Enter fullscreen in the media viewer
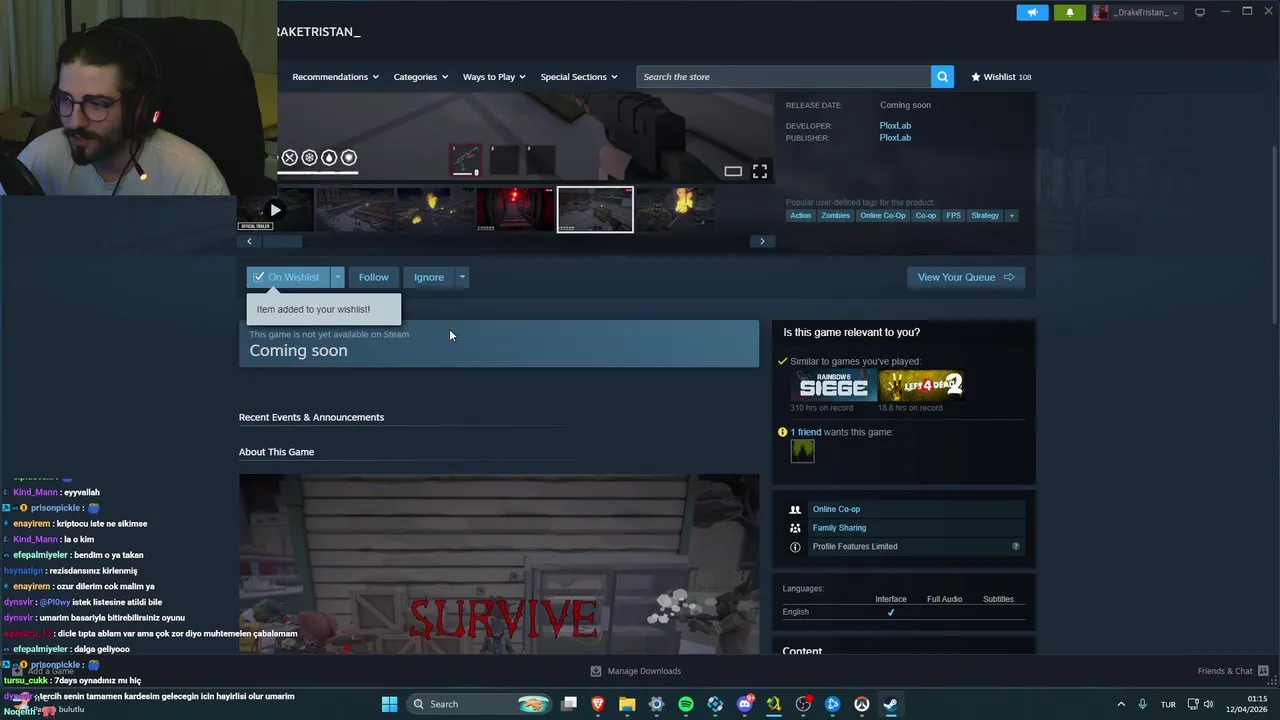The image size is (1280, 720). pos(760,172)
